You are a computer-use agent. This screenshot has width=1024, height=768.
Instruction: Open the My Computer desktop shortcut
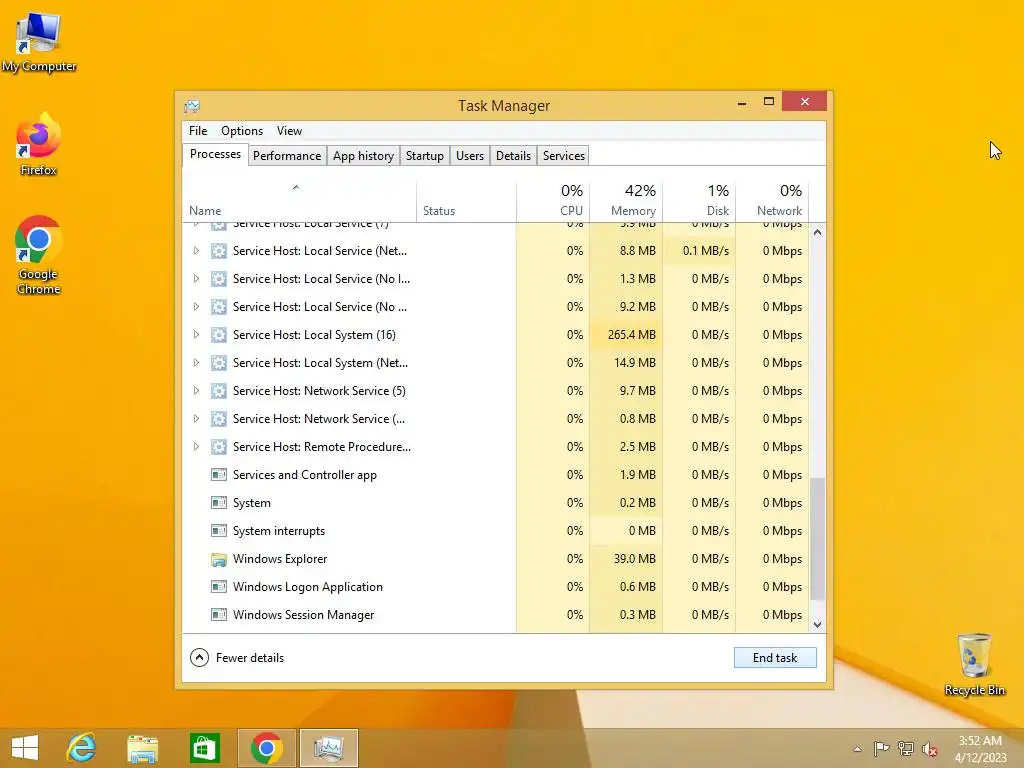tap(39, 42)
